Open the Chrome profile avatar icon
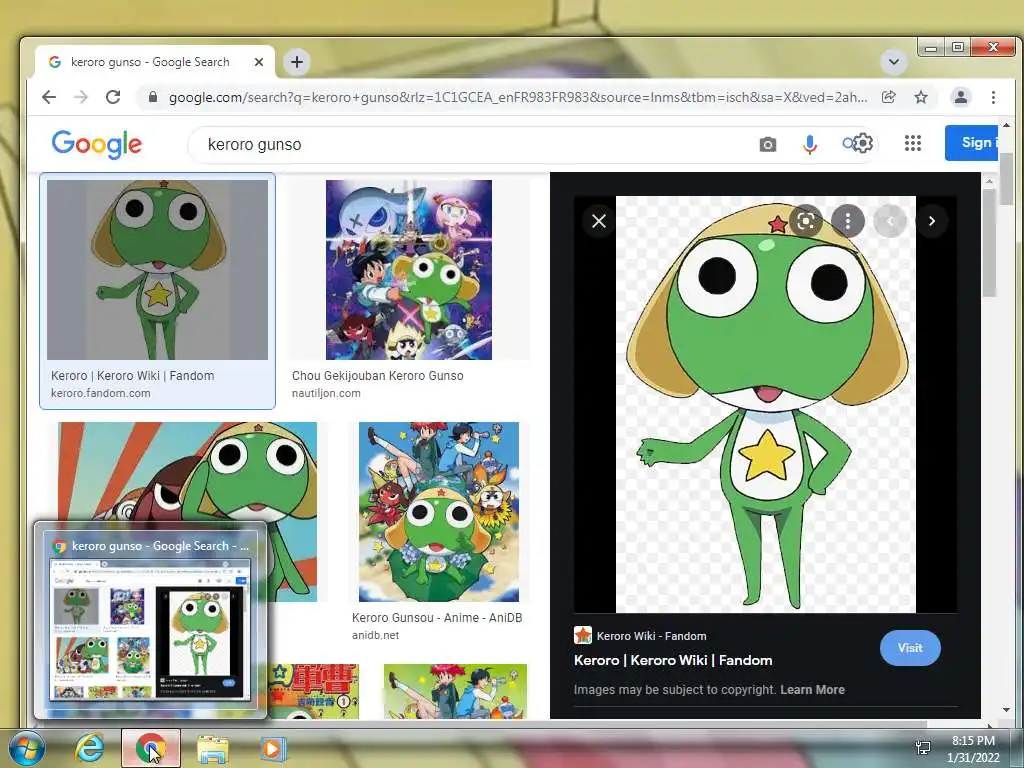 961,97
